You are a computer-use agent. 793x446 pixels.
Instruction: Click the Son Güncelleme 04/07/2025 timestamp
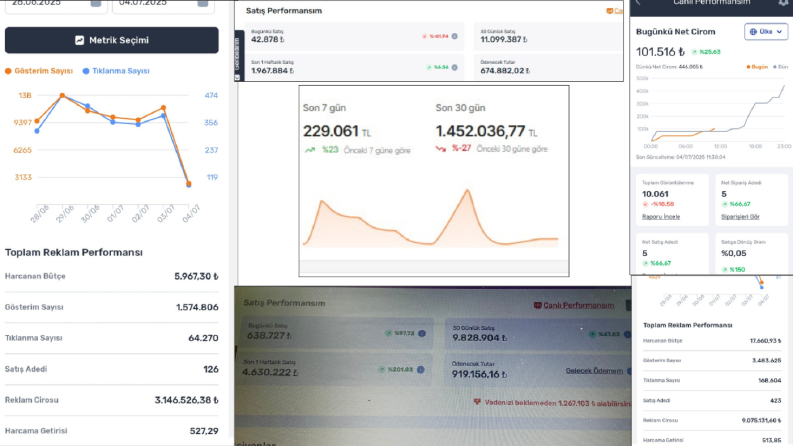[681, 157]
